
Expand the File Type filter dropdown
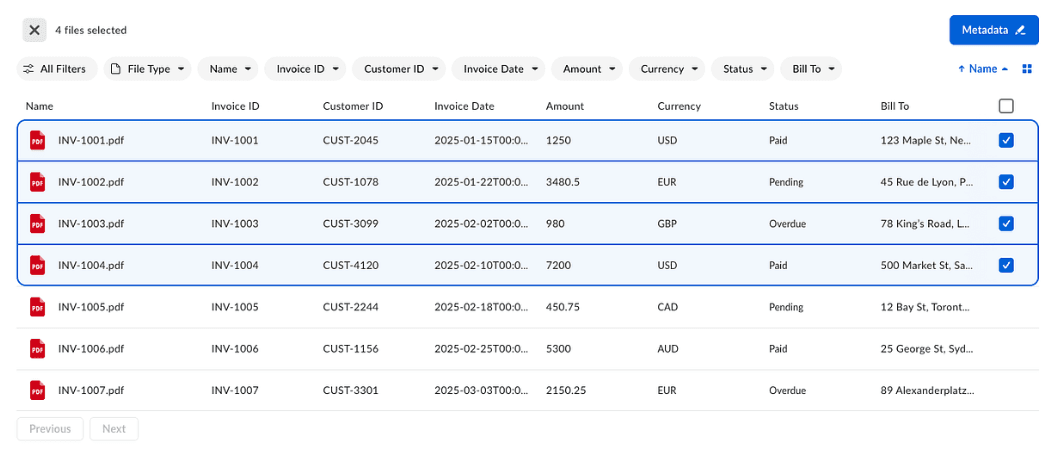[148, 69]
